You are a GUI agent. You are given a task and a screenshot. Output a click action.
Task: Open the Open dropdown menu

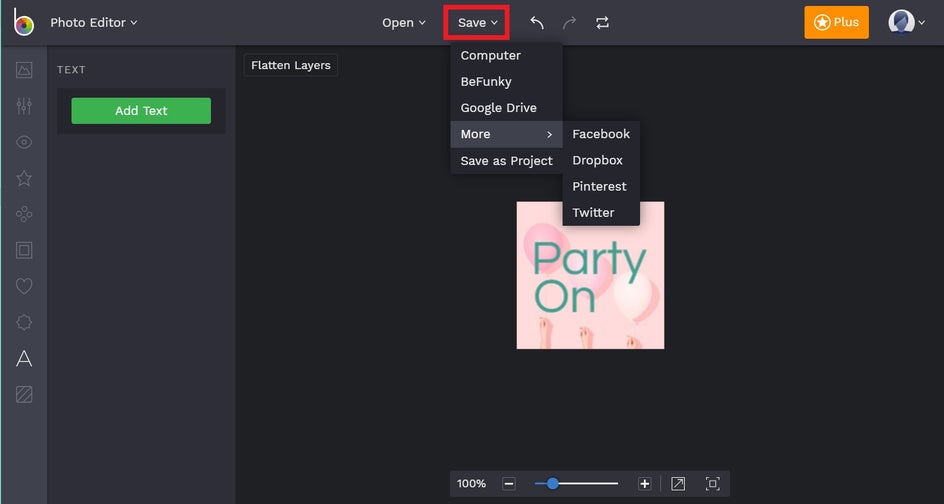[x=404, y=23]
